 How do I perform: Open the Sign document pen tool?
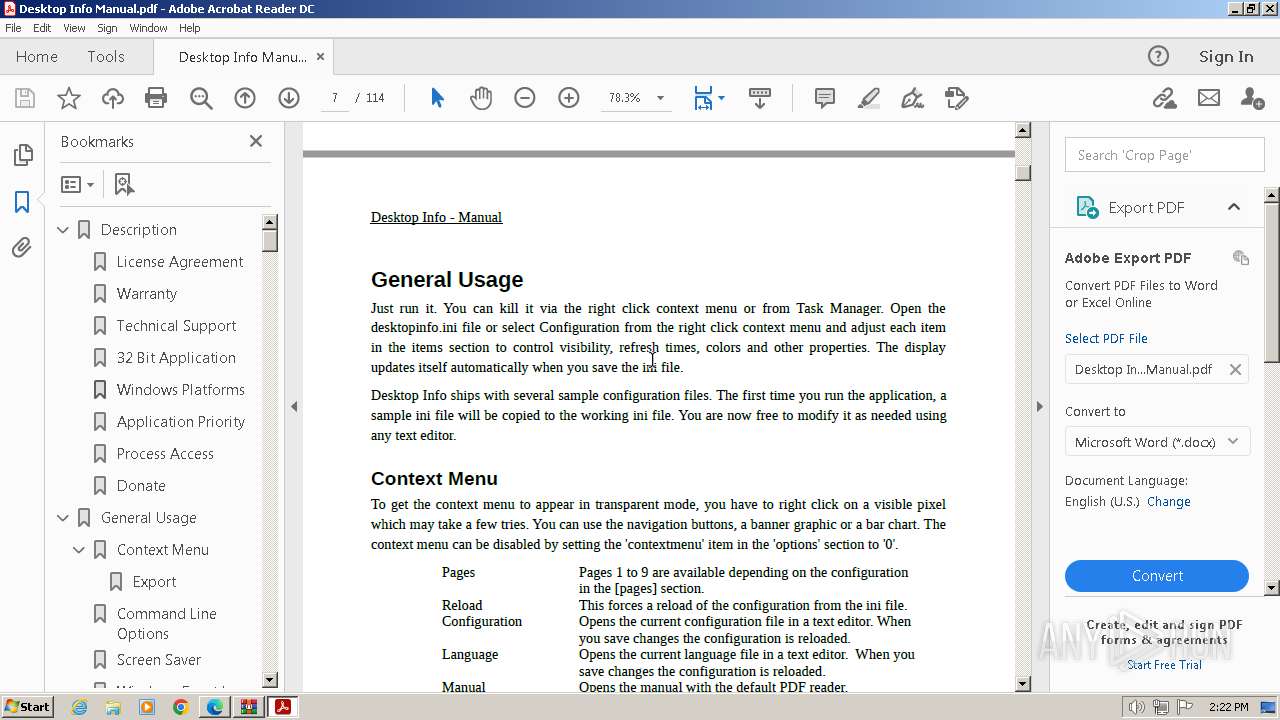pos(912,98)
